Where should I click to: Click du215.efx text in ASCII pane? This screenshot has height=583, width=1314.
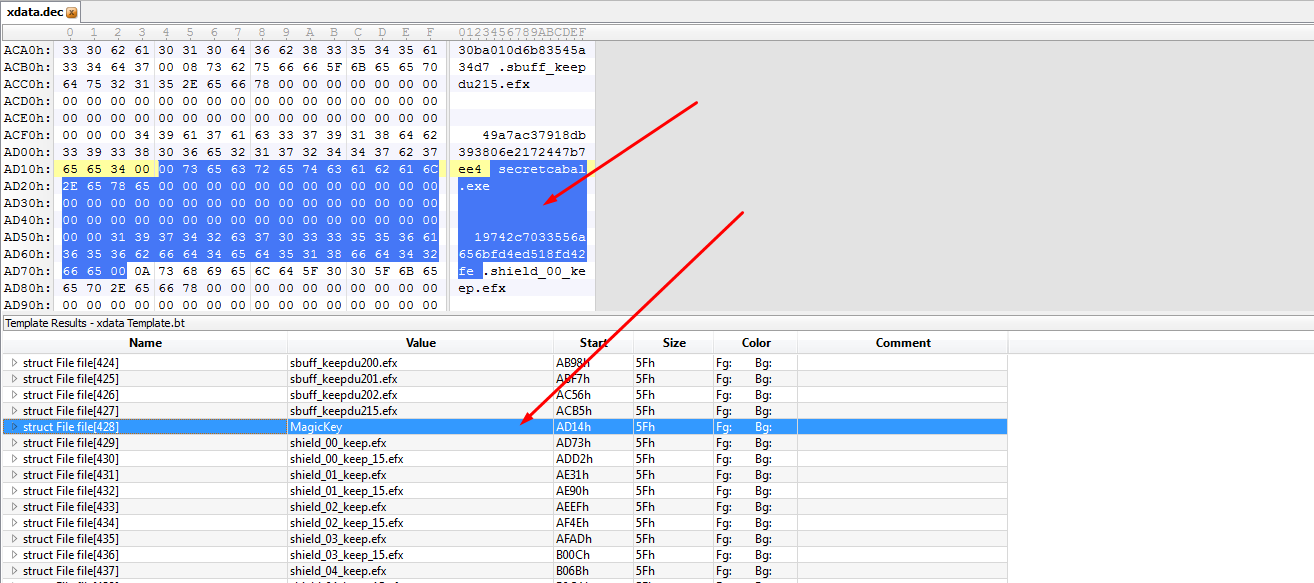pos(494,84)
